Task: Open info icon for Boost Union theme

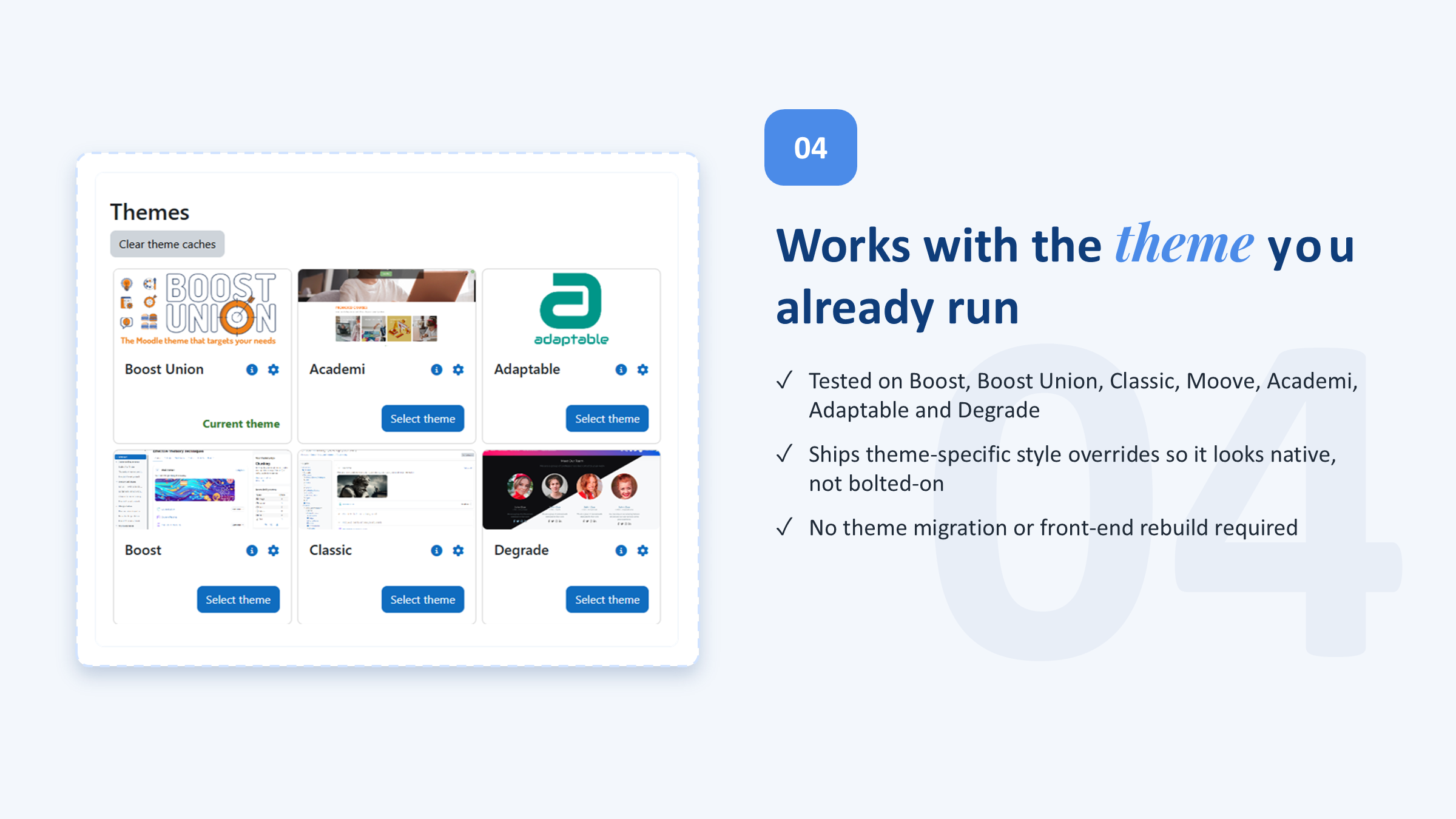Action: [252, 369]
